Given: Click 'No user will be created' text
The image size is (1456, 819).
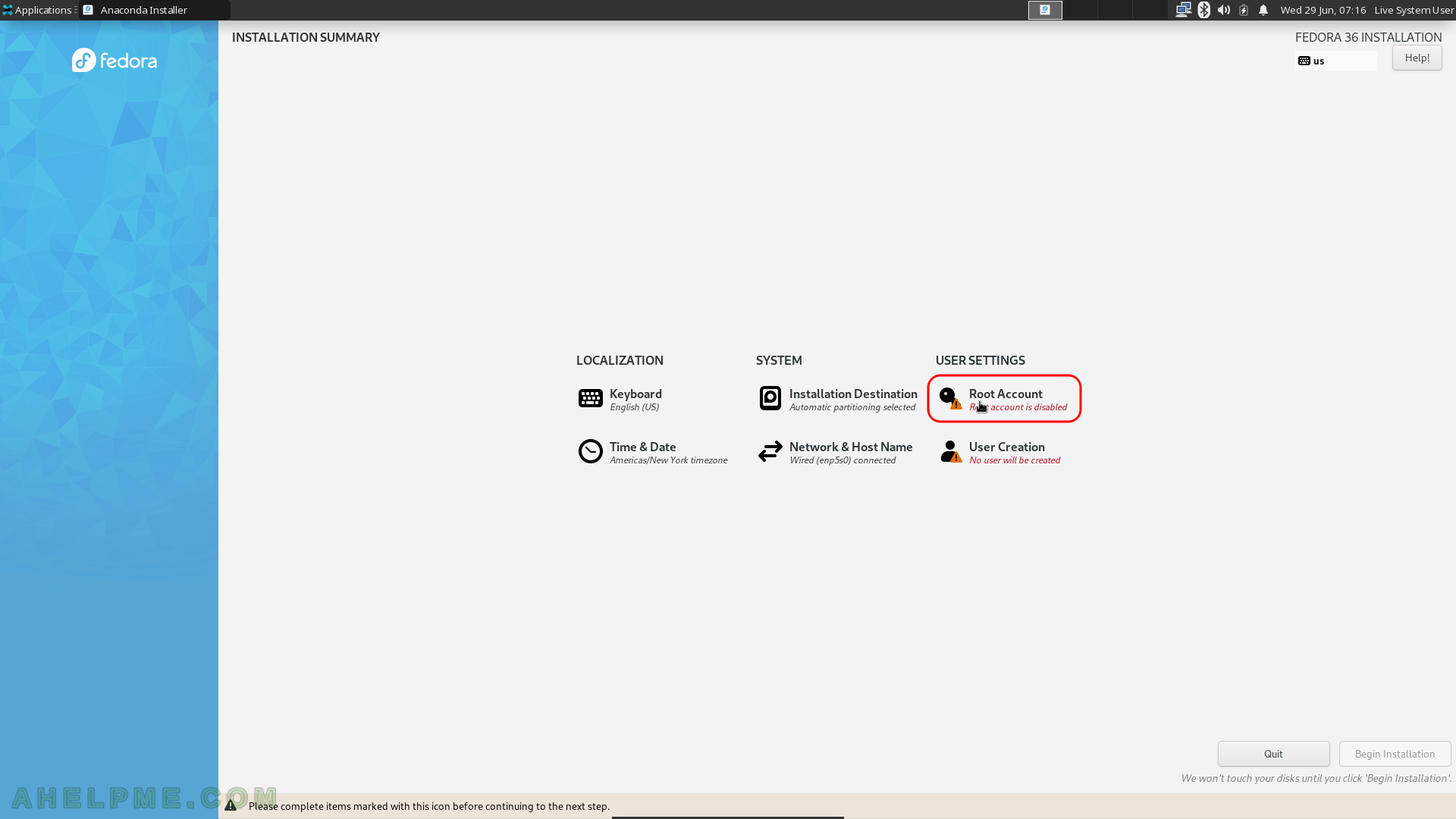Looking at the screenshot, I should [1015, 460].
